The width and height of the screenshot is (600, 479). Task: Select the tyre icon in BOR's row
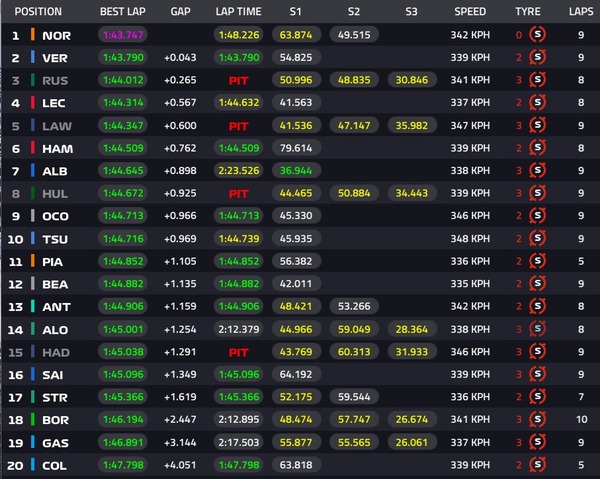pos(537,420)
